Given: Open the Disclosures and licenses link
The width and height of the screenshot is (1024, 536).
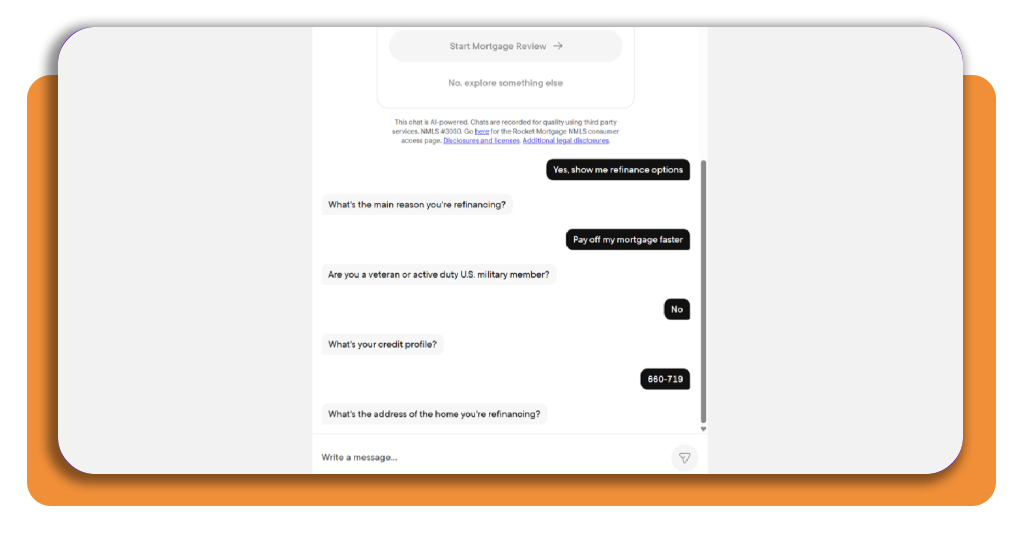Looking at the screenshot, I should point(481,140).
